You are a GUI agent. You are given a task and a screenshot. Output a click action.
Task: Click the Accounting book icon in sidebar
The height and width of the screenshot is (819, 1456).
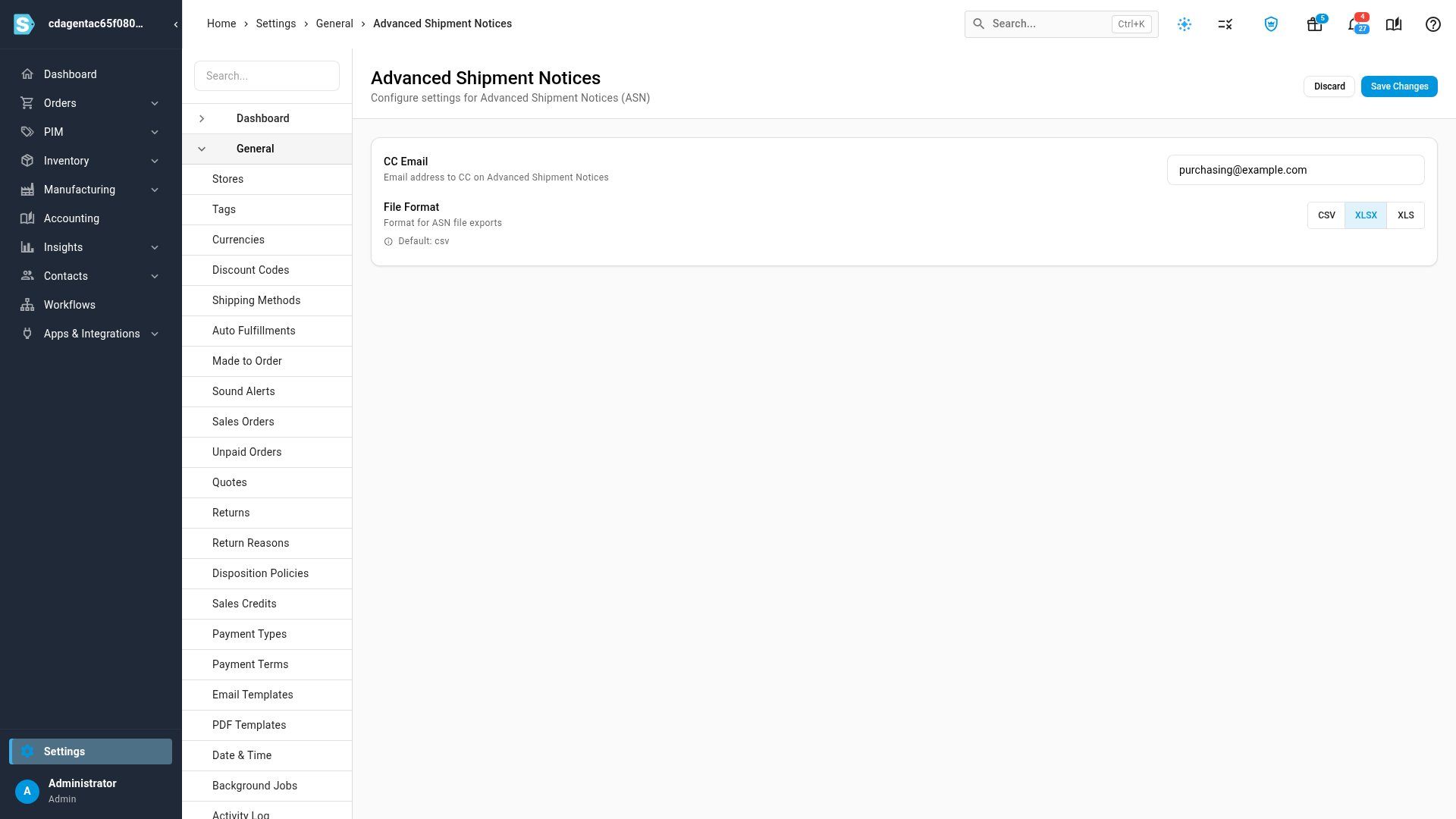[27, 218]
